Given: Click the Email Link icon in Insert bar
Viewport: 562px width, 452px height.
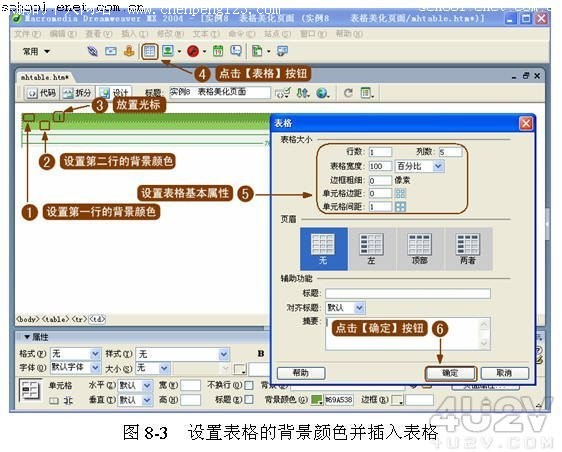Looking at the screenshot, I should (111, 51).
